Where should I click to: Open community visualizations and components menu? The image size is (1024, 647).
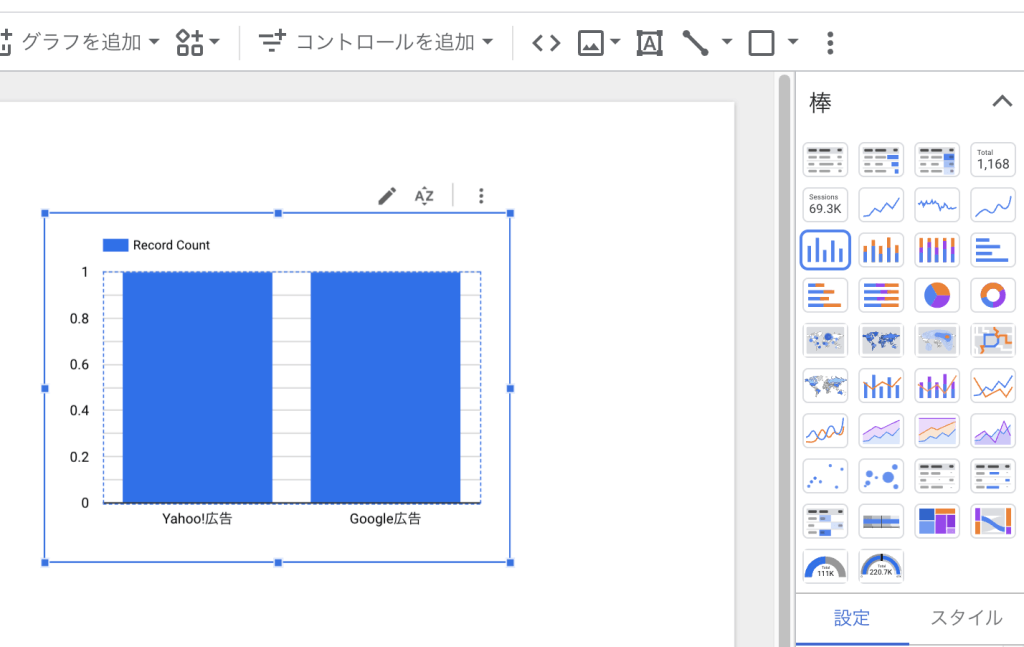(197, 42)
